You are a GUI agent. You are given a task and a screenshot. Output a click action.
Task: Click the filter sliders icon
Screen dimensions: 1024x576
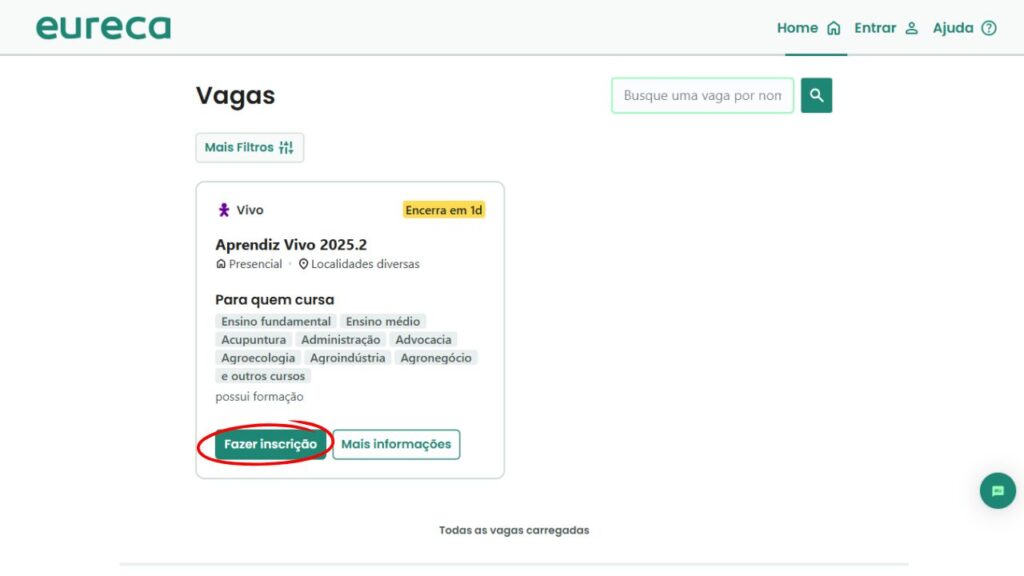[x=286, y=148]
